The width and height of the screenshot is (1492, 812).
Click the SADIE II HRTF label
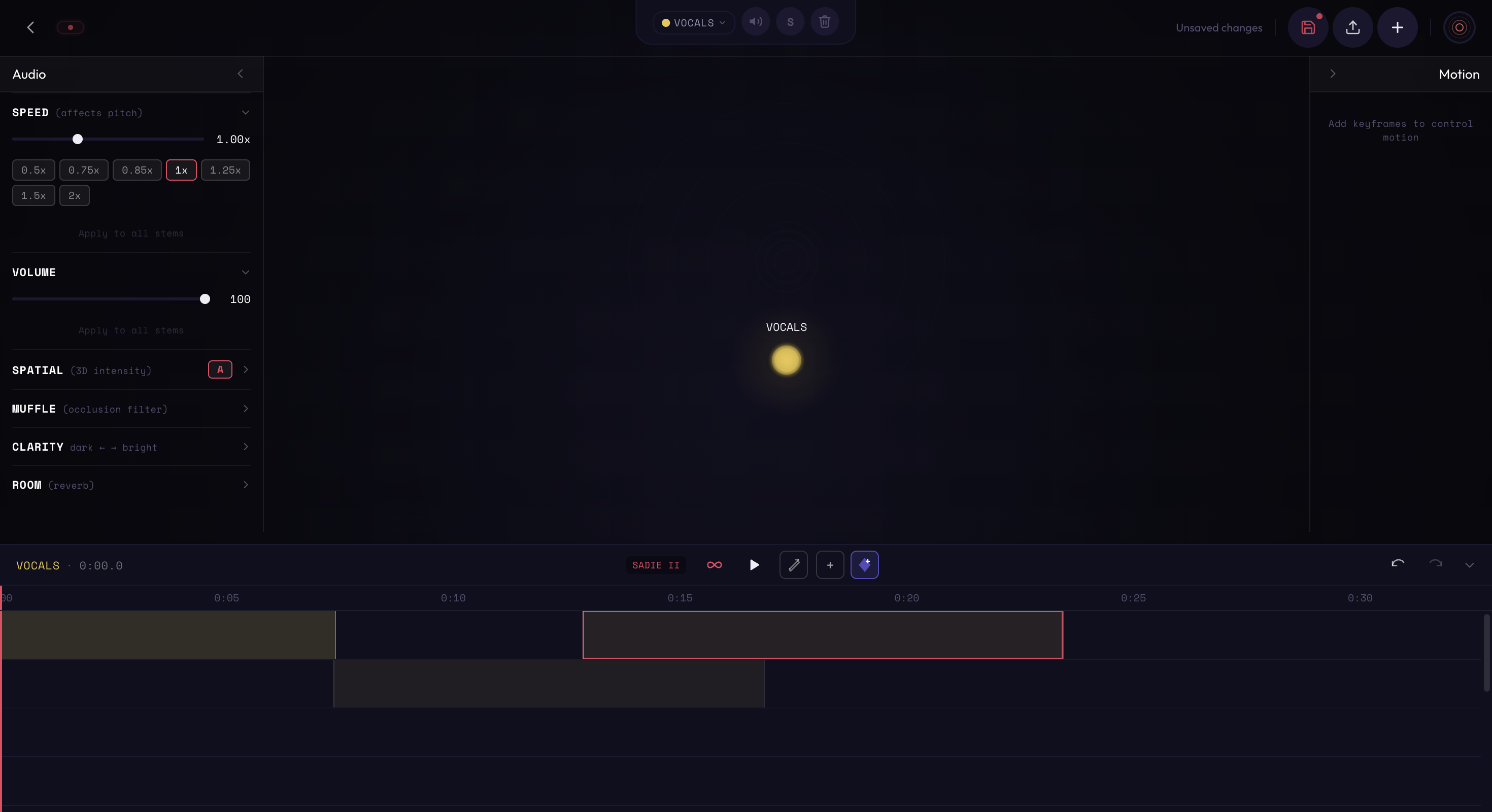tap(656, 565)
